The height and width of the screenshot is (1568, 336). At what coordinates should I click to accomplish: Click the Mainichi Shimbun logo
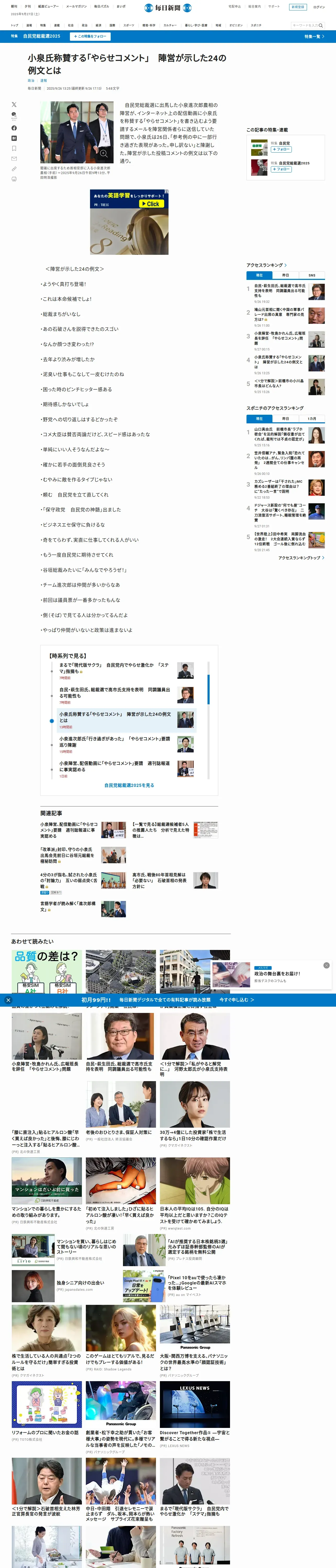click(168, 8)
